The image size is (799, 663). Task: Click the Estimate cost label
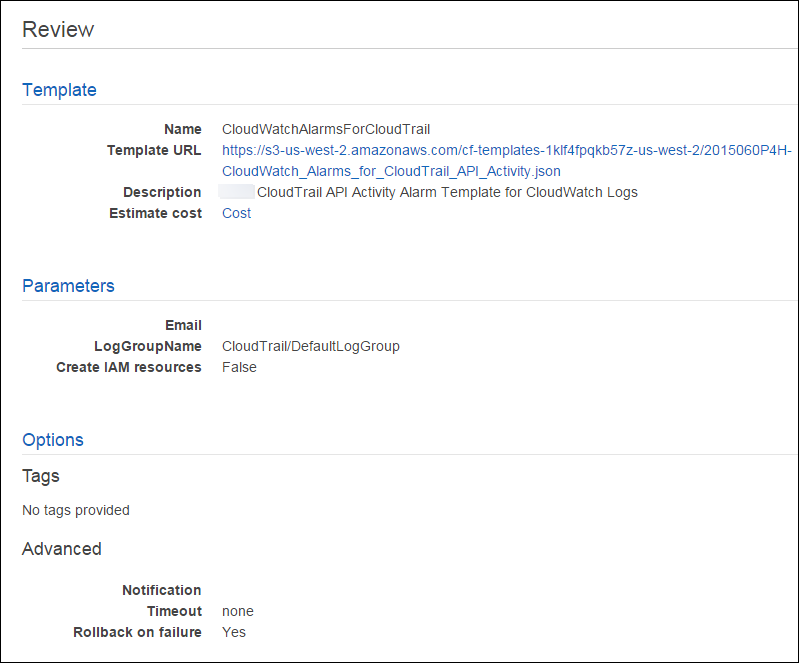pos(155,213)
